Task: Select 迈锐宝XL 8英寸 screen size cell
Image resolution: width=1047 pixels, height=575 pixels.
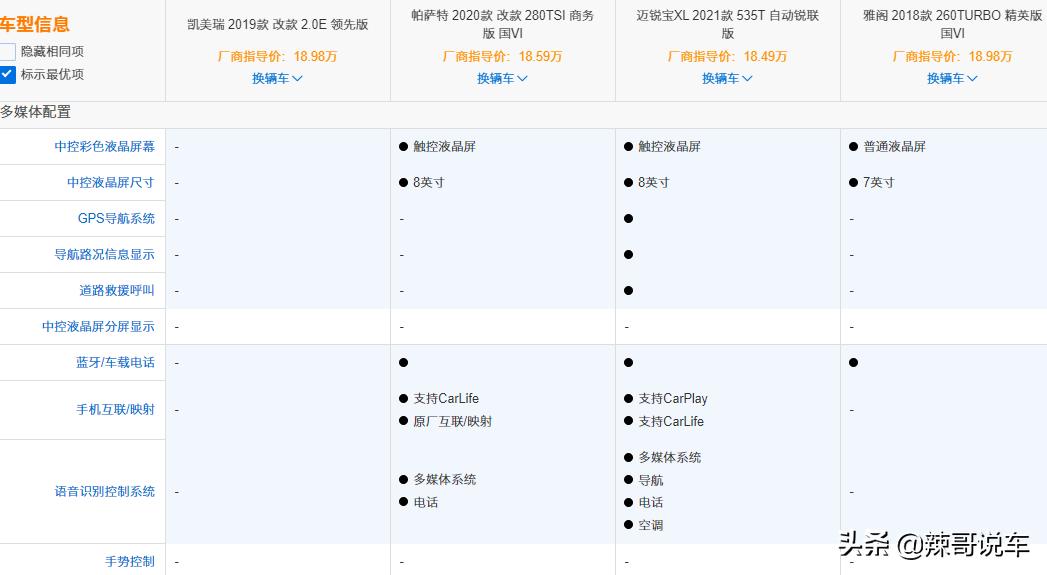Action: coord(646,182)
